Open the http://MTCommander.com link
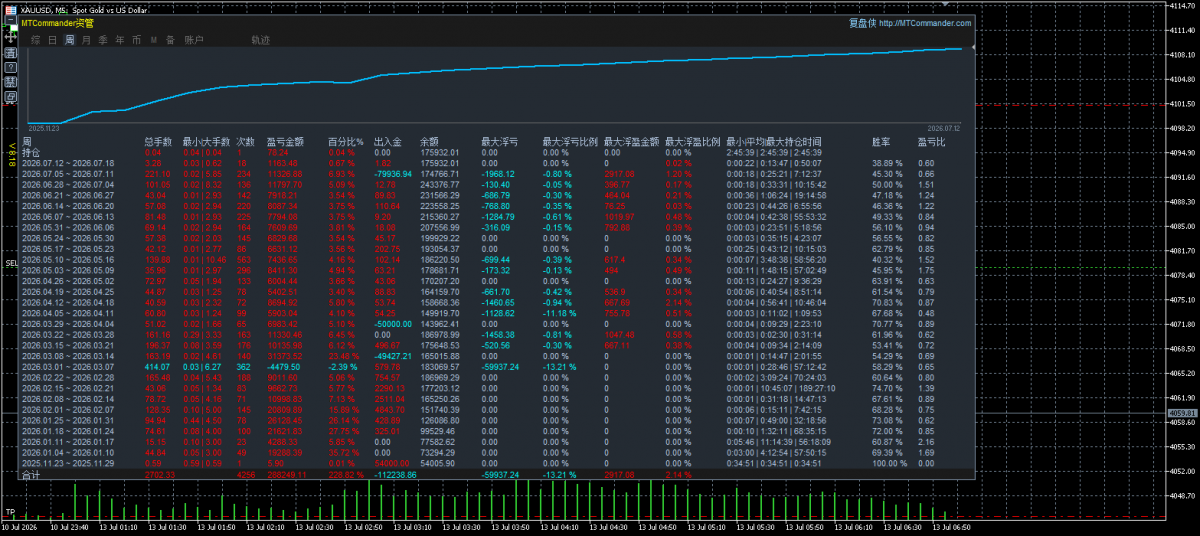The height and width of the screenshot is (536, 1200). click(925, 23)
